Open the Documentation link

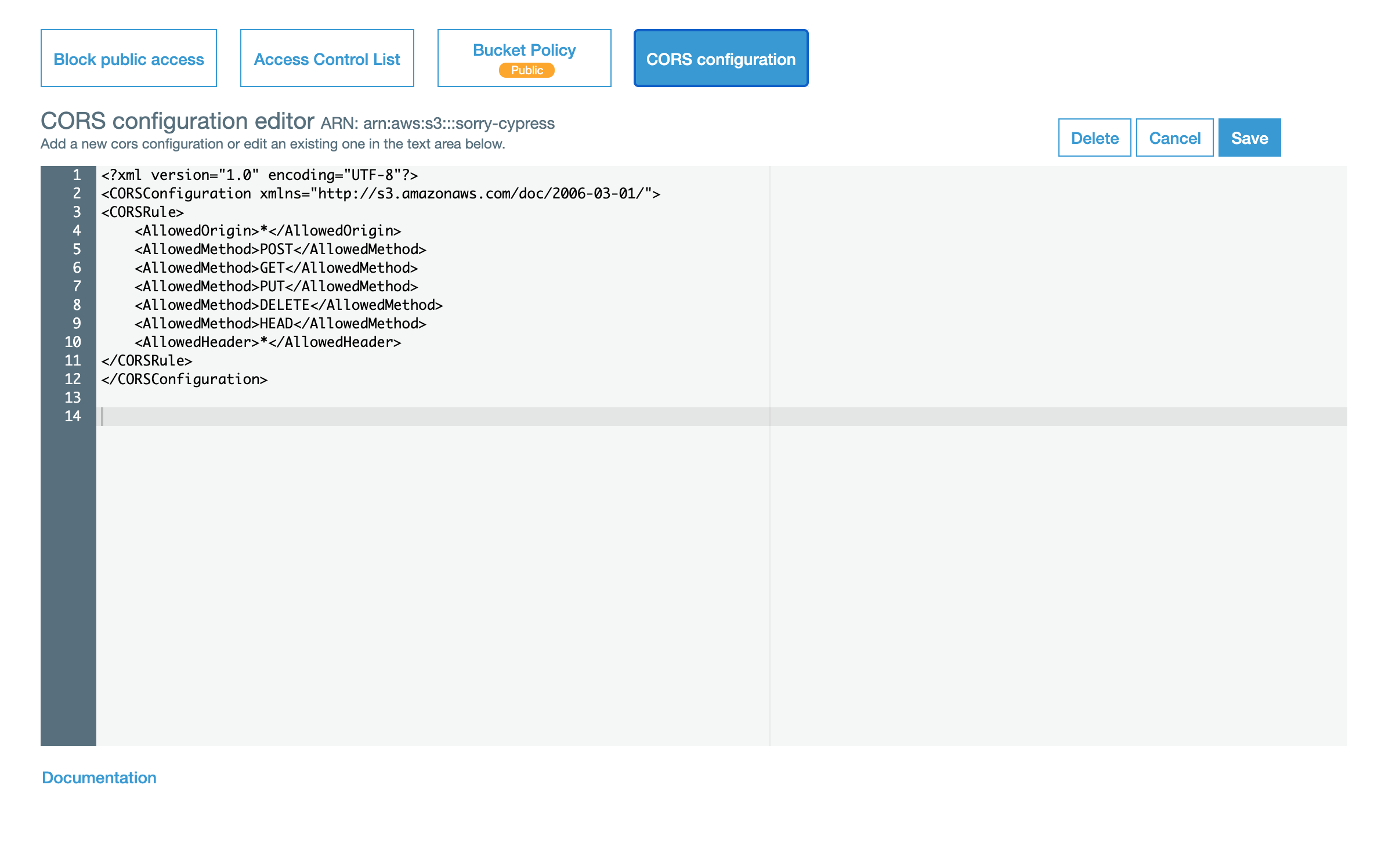click(x=99, y=777)
